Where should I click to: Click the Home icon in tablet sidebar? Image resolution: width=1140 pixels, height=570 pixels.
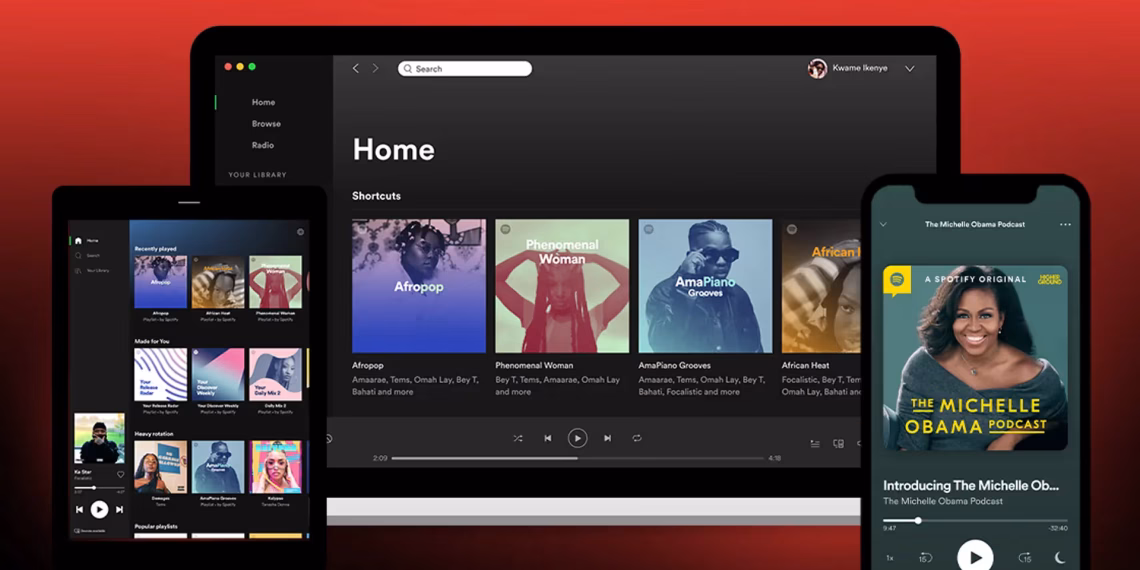click(79, 241)
